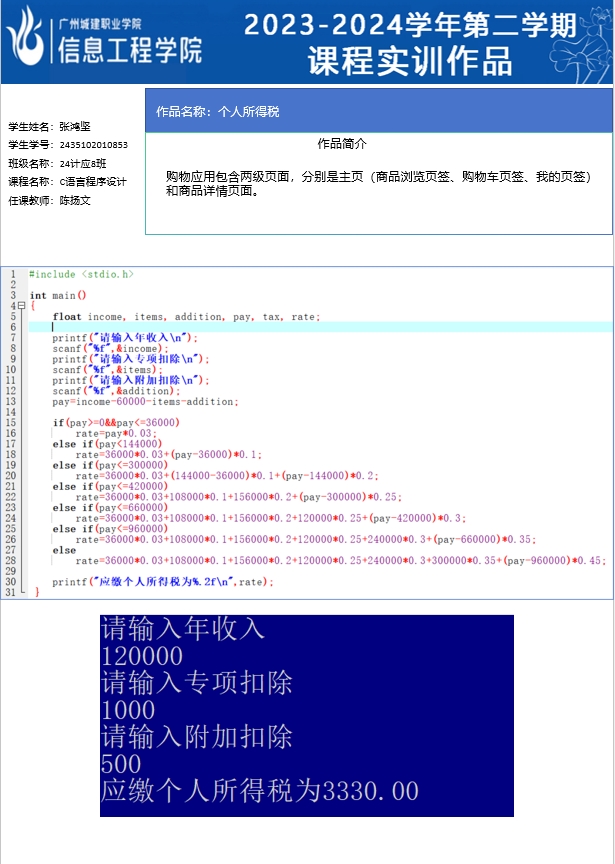Click the console output 应缴个人所得税为3330.00
Screen dimensions: 615x864
(260, 791)
